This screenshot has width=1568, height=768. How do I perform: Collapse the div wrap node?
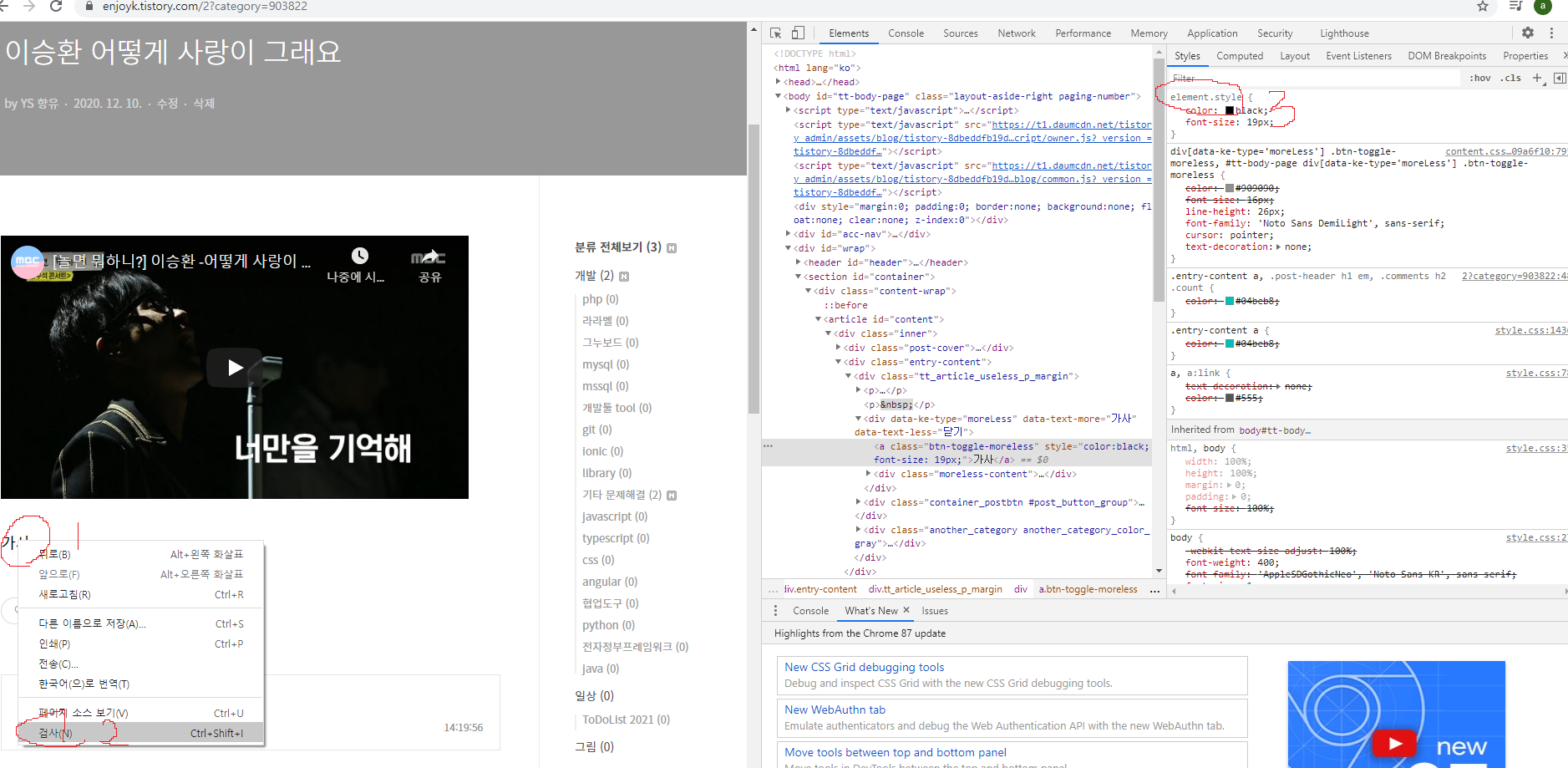(788, 248)
